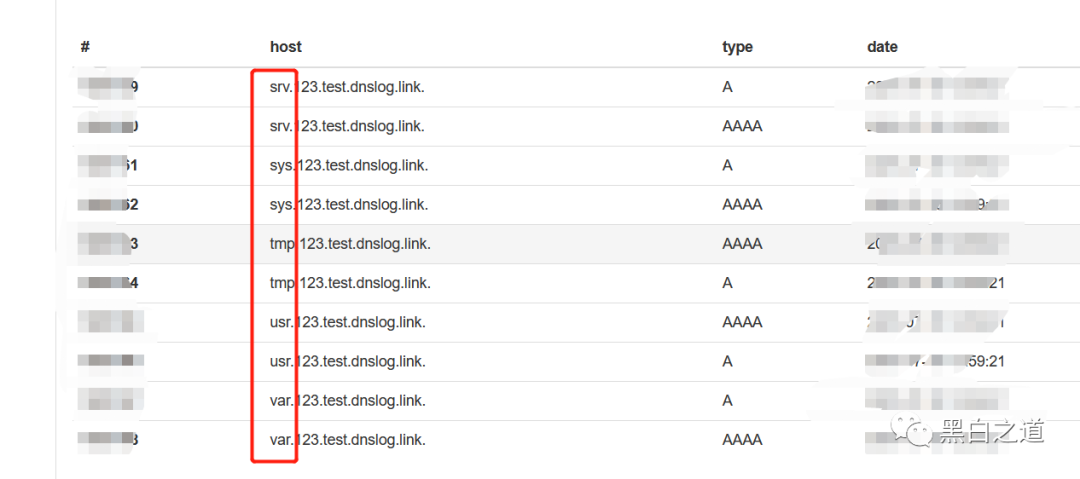This screenshot has width=1080, height=479.
Task: Click the AAAA type cell in last row
Action: coord(742,439)
